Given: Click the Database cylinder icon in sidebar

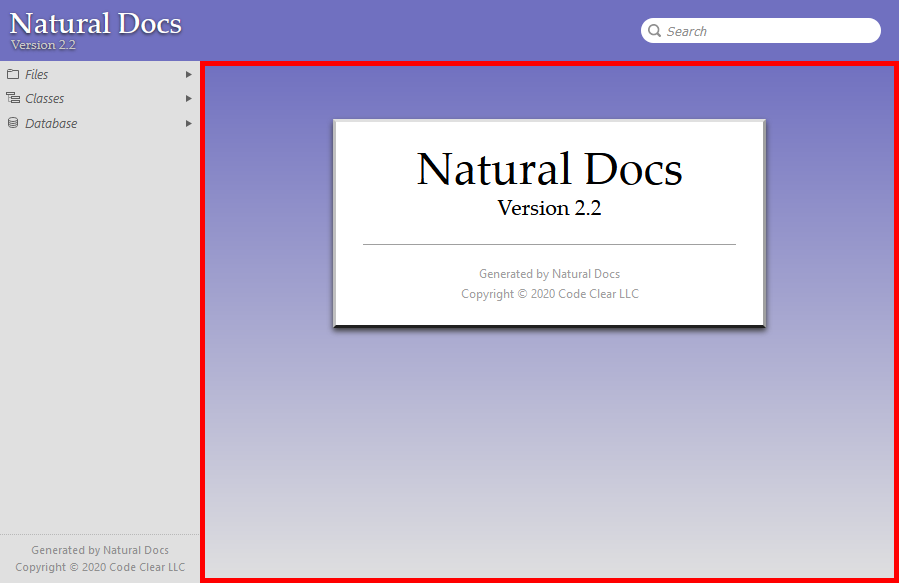Looking at the screenshot, I should coord(13,123).
